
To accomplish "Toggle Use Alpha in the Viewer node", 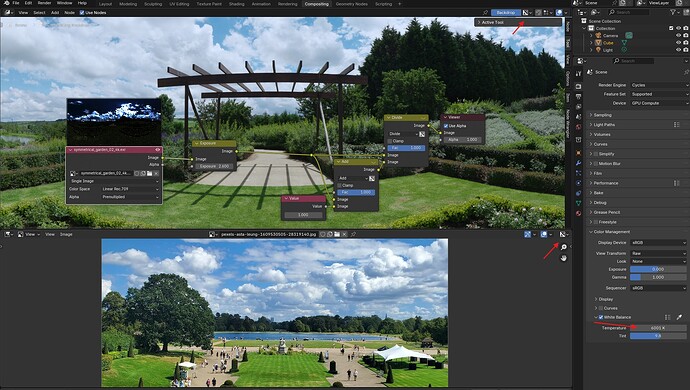I will [x=446, y=126].
